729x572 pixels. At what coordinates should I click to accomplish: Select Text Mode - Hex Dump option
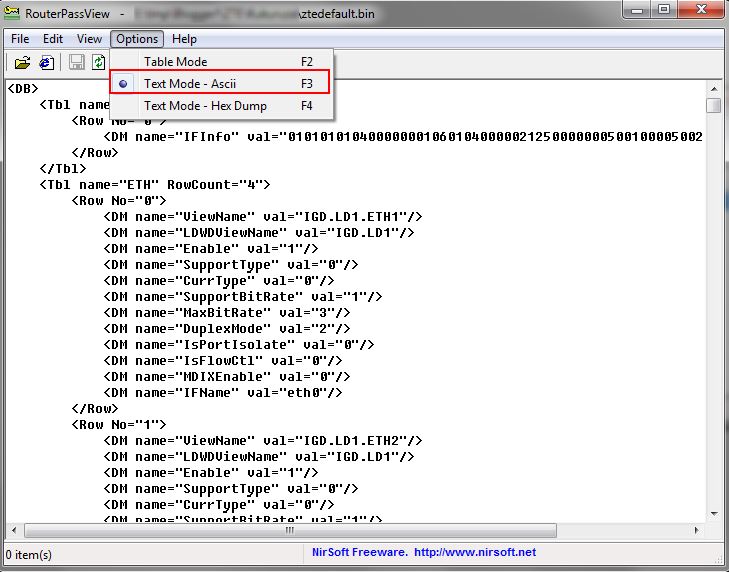221,106
